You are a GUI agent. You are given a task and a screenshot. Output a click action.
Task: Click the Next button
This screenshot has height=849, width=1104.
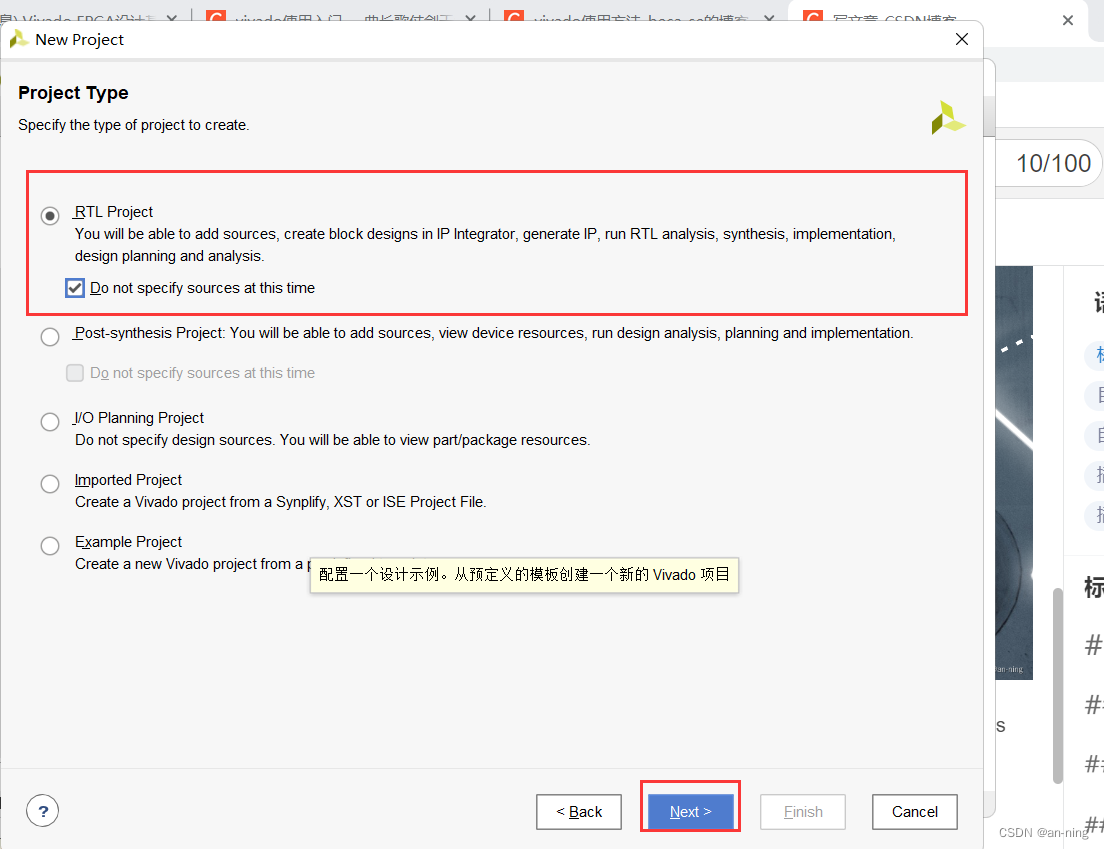click(691, 812)
